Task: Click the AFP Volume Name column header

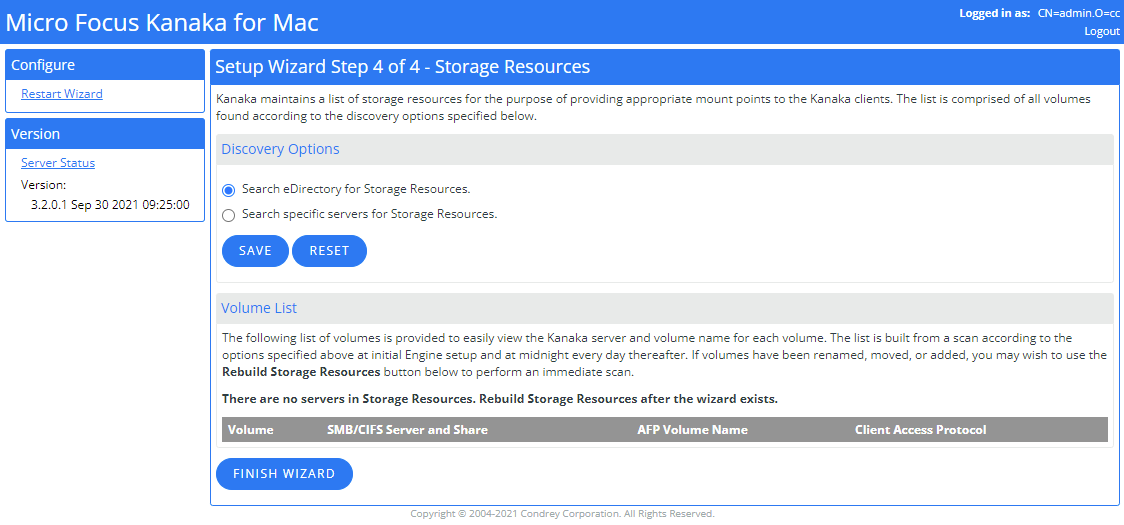Action: (x=692, y=430)
